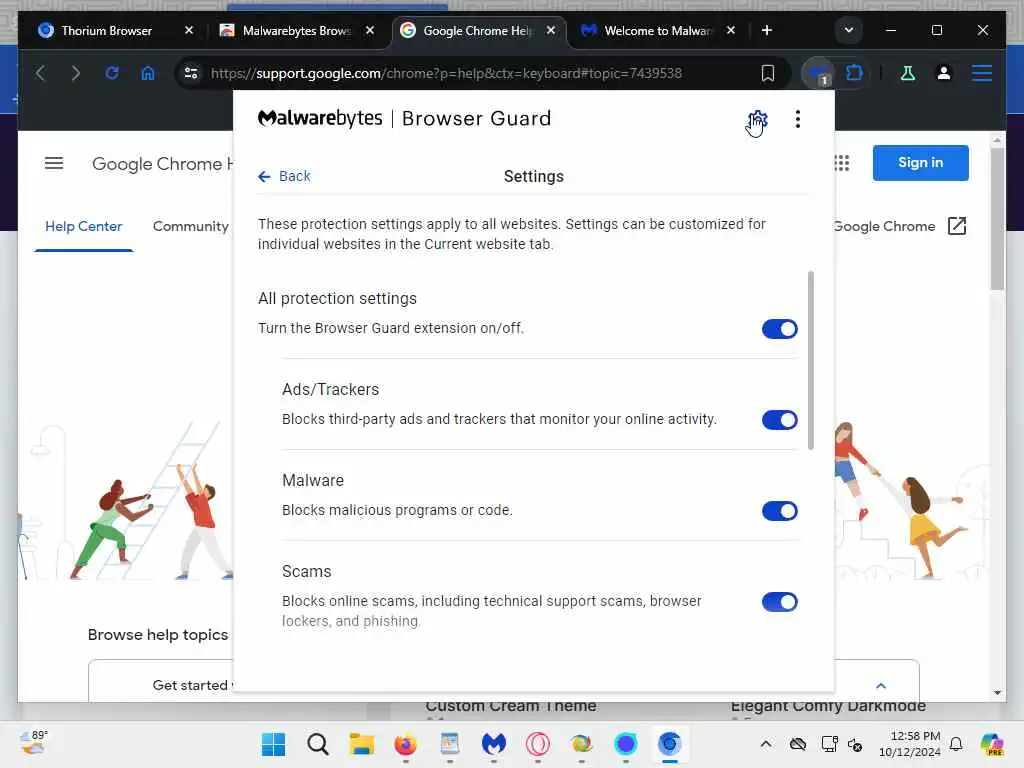Toggle the Scams protection switch
The width and height of the screenshot is (1024, 768).
(780, 602)
